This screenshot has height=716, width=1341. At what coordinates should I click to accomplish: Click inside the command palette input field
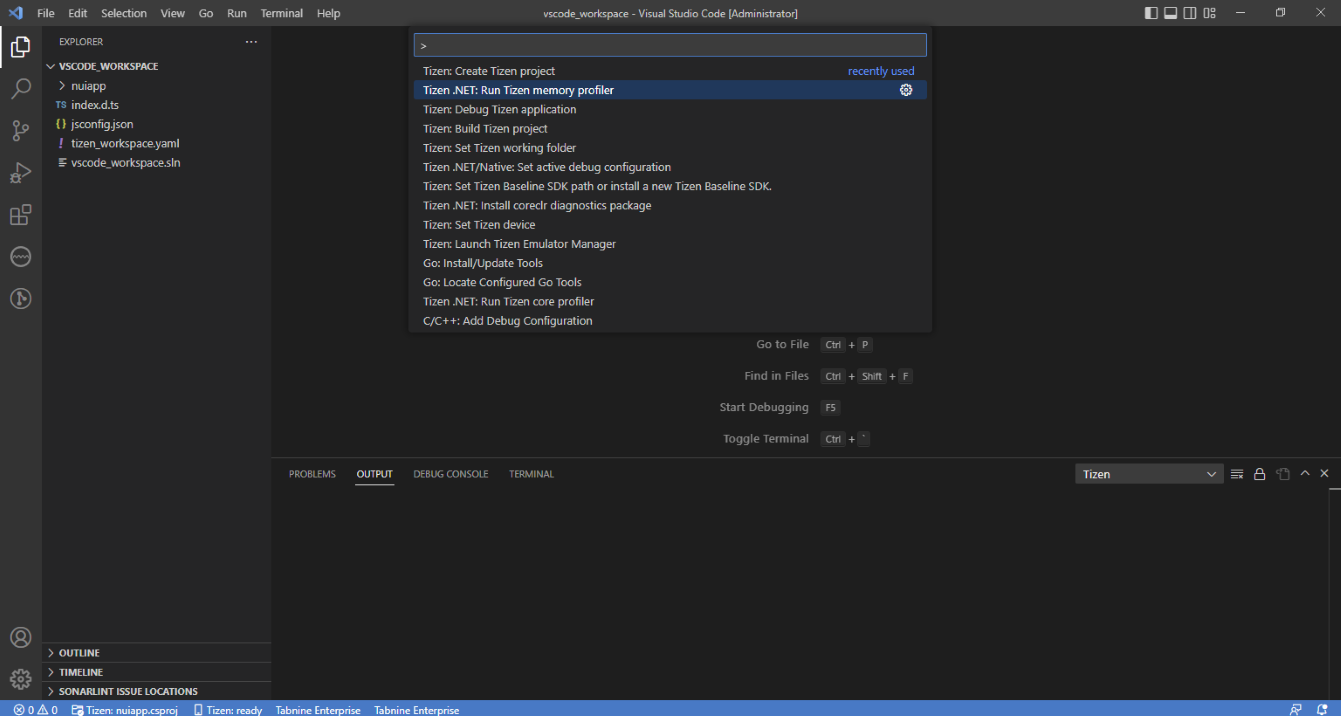[668, 44]
